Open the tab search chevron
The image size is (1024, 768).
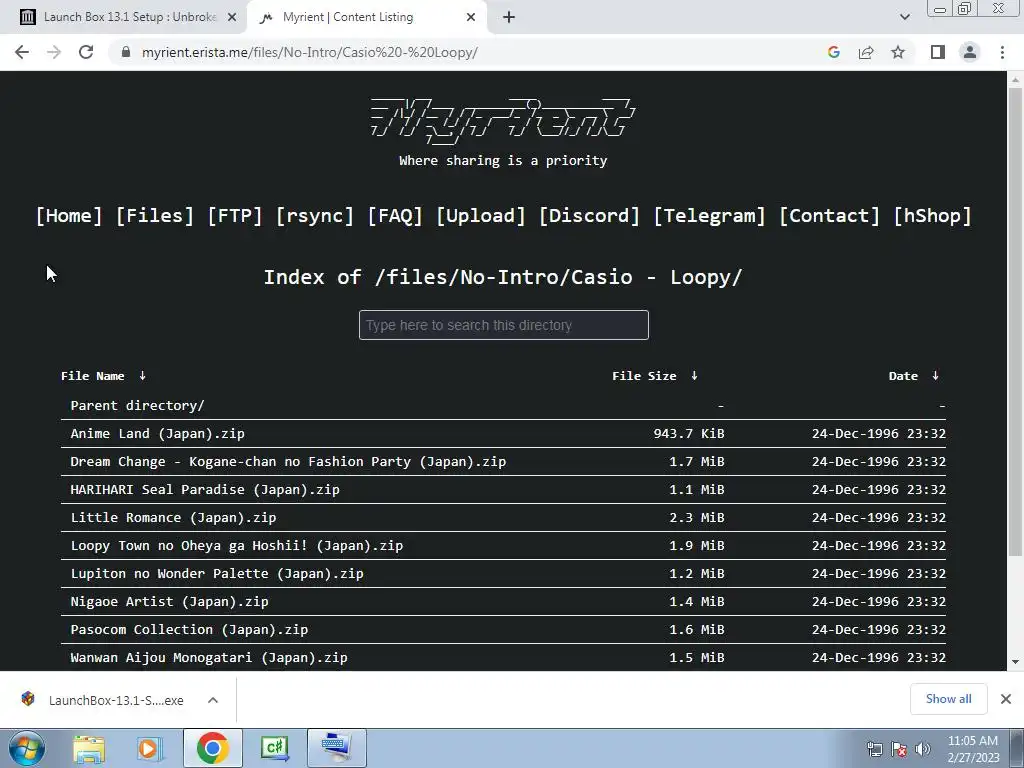[x=904, y=17]
